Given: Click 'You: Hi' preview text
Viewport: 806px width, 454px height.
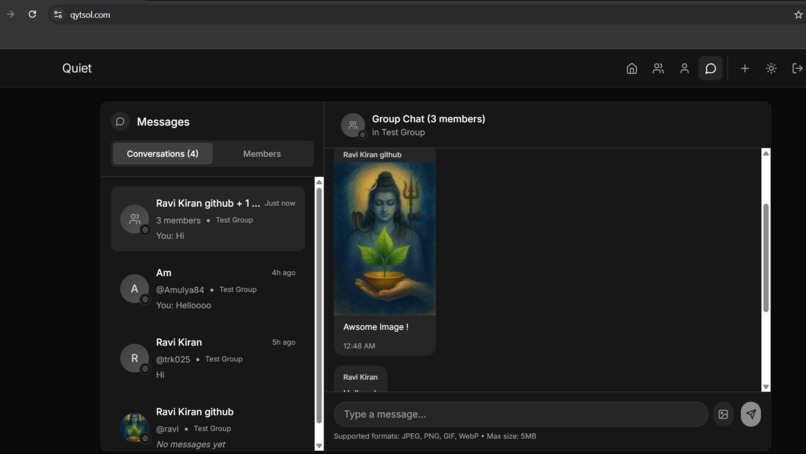Looking at the screenshot, I should click(x=170, y=236).
